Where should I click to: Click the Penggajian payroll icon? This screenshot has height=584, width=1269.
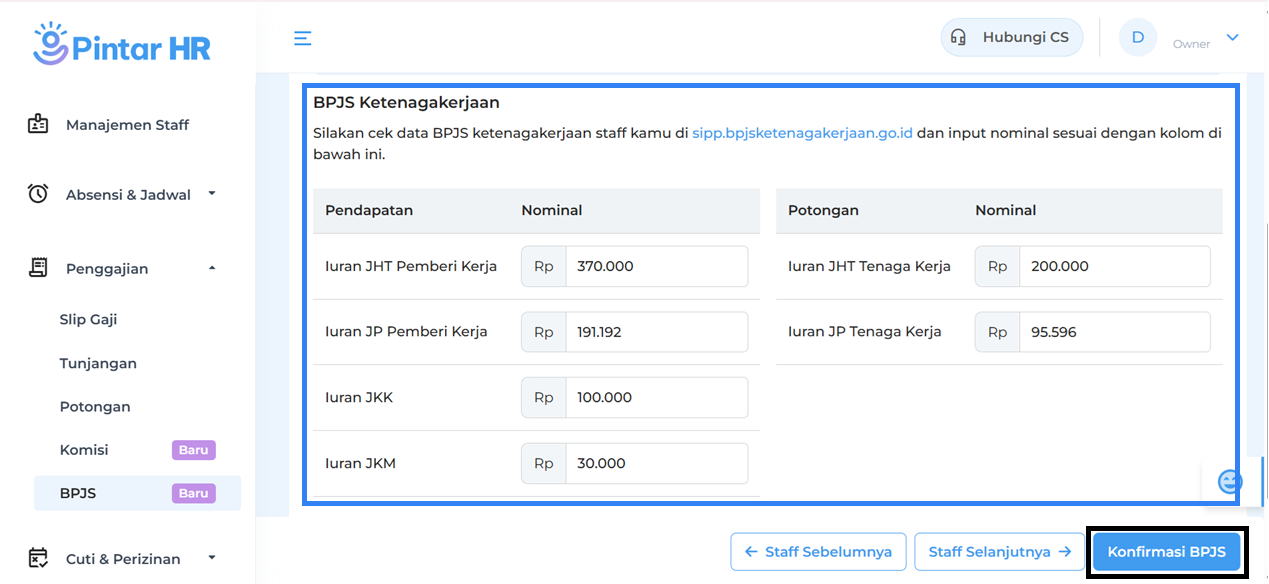tap(38, 268)
